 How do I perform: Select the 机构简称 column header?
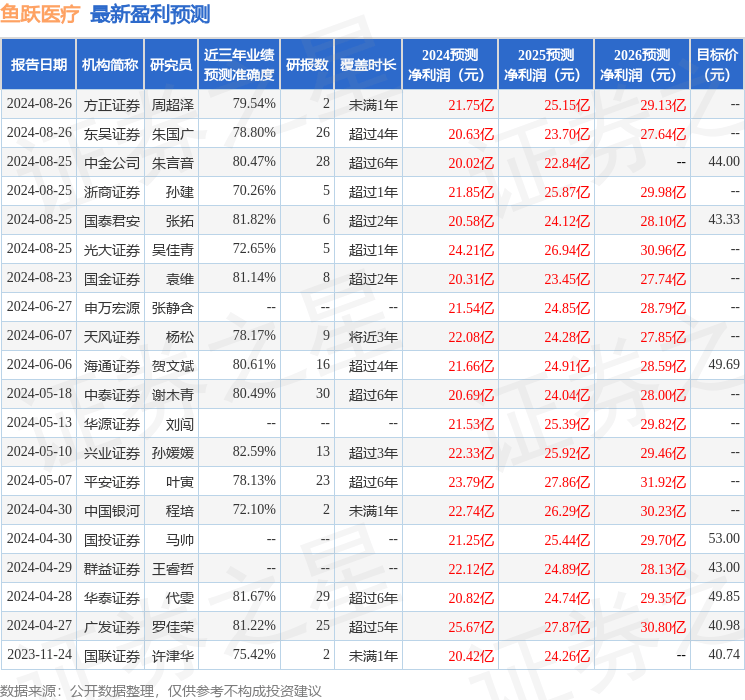[110, 65]
